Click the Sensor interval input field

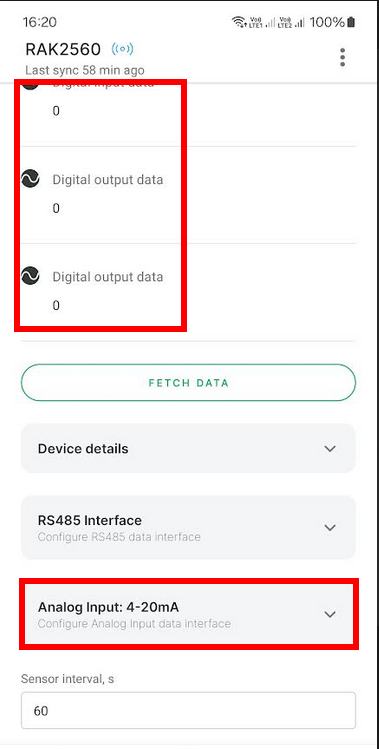[188, 710]
